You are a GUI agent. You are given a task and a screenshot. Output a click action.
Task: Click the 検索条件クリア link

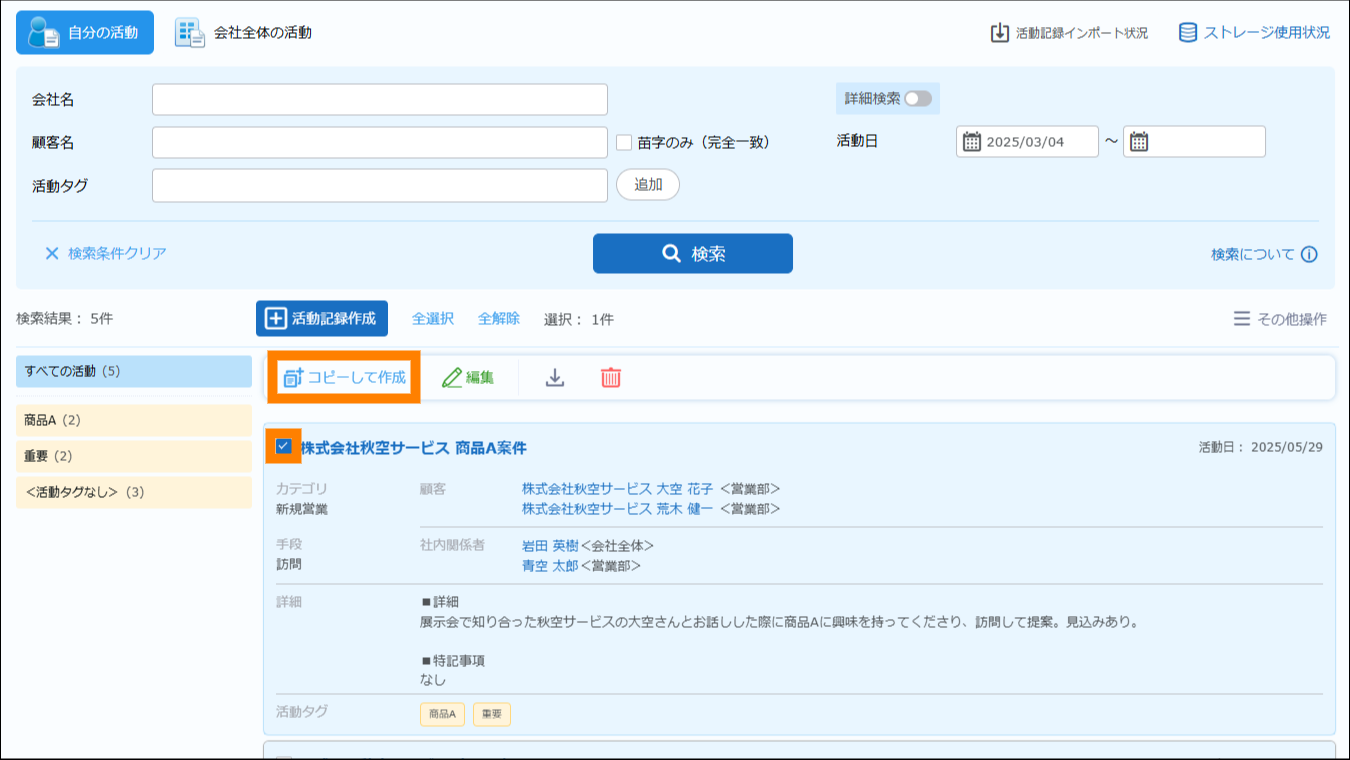click(x=105, y=254)
